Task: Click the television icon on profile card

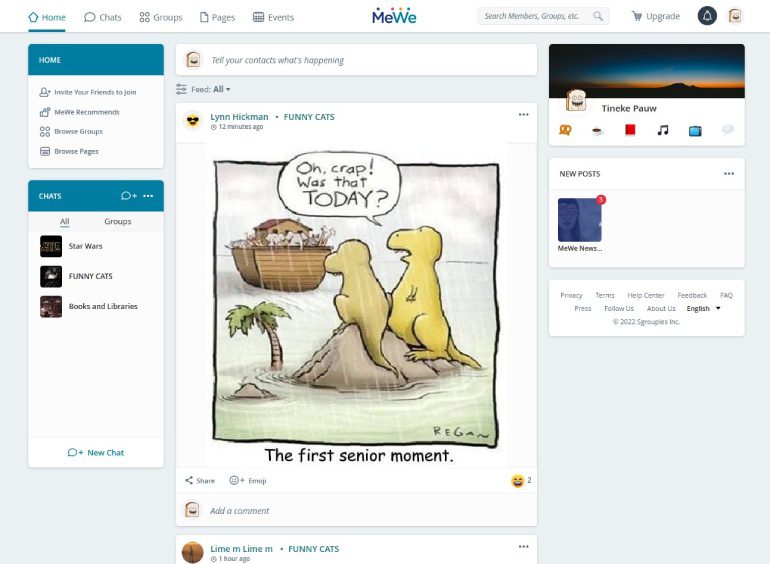Action: pyautogui.click(x=695, y=131)
